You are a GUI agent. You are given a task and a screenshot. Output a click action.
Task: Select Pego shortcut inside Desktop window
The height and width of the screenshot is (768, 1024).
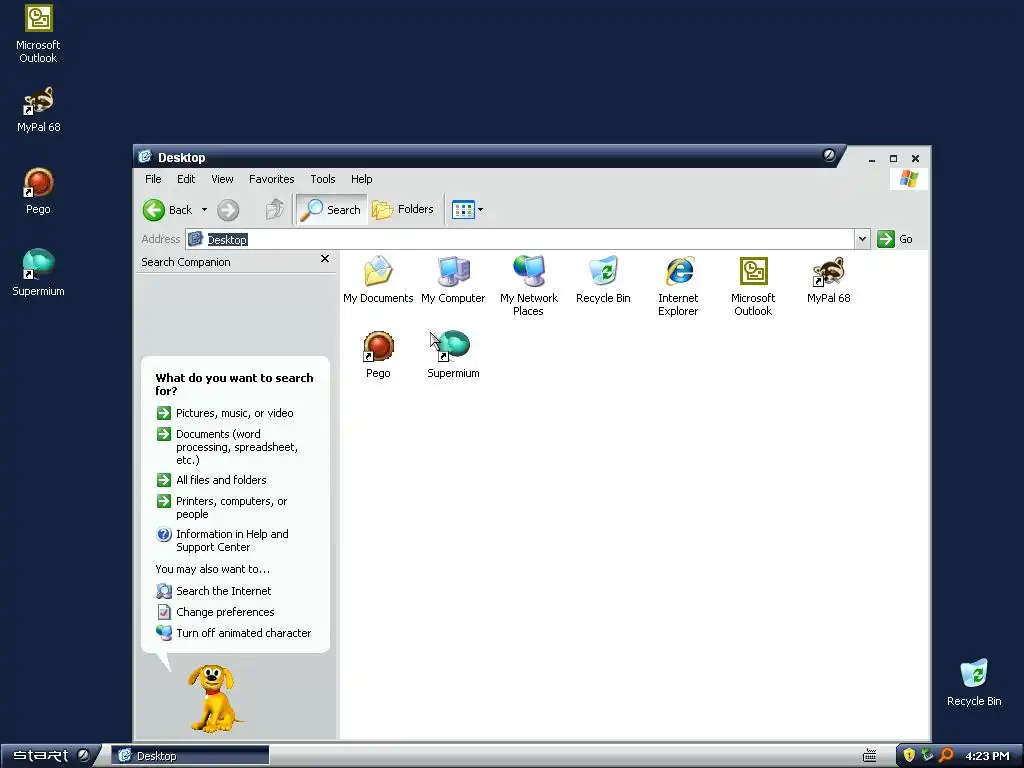pyautogui.click(x=378, y=346)
